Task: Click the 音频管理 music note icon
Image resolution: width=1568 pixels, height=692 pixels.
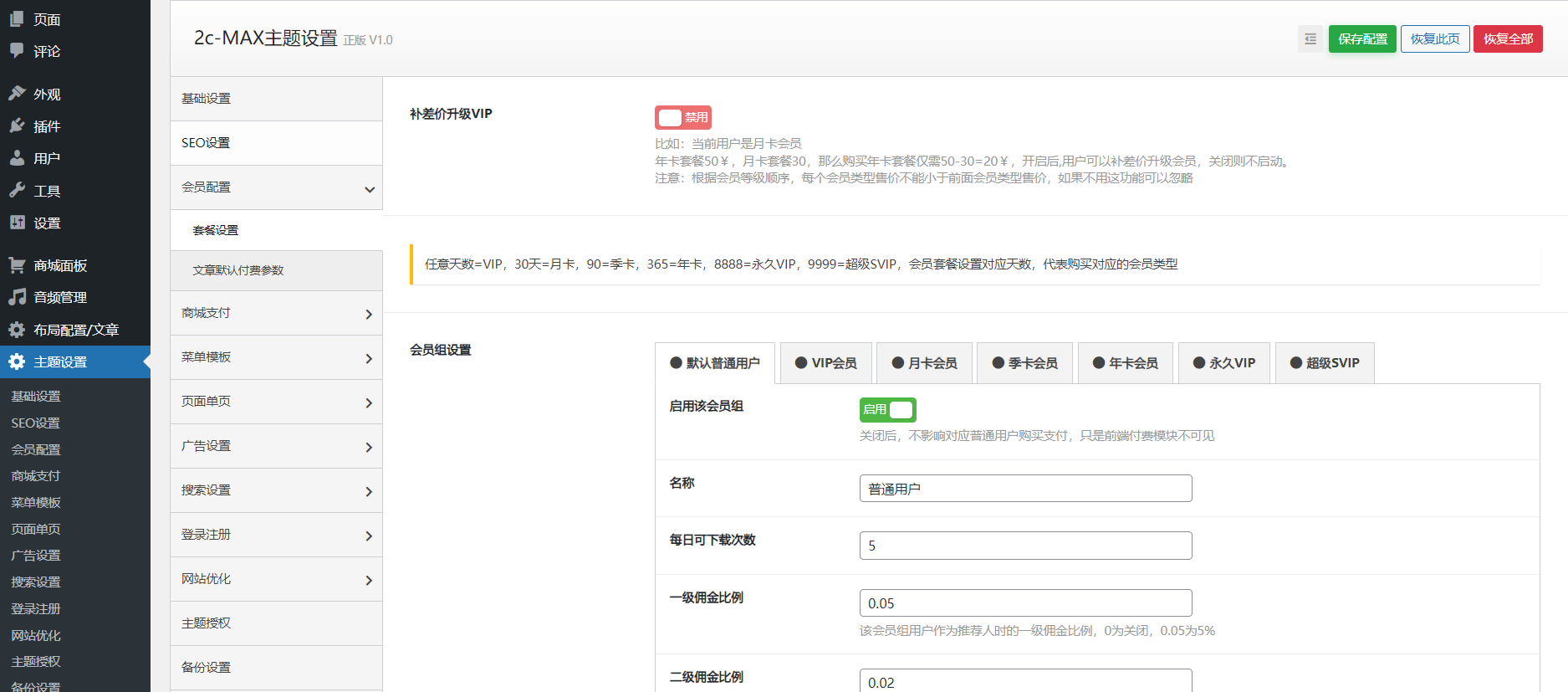Action: (x=17, y=296)
